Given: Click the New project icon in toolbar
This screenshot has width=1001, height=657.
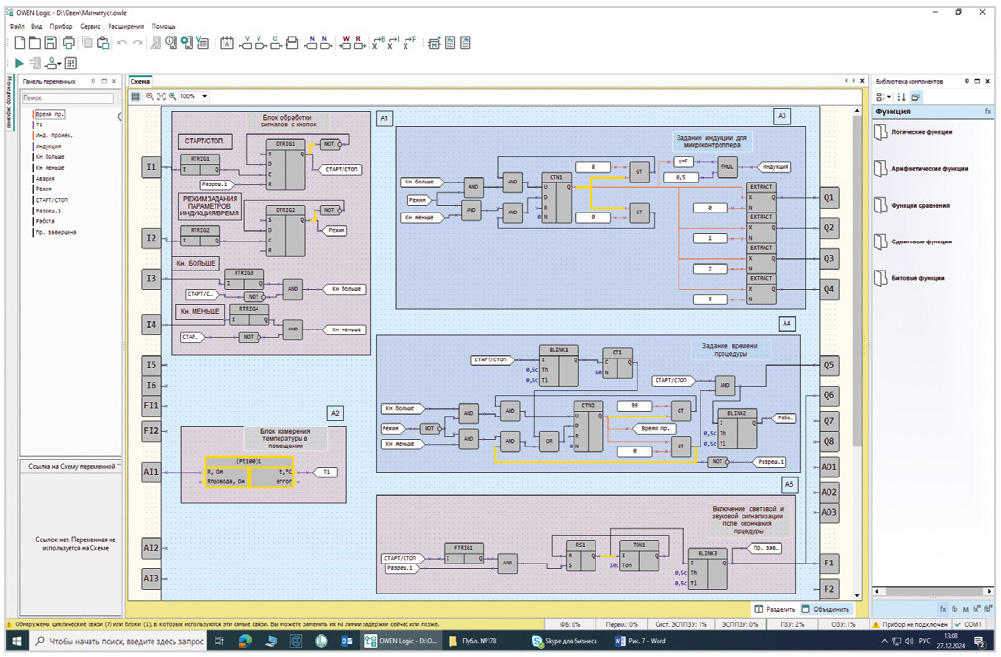Looking at the screenshot, I should (20, 43).
